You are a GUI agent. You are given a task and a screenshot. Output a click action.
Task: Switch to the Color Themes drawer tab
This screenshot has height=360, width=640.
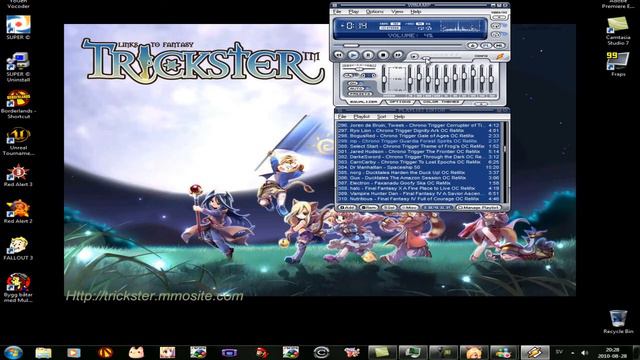pyautogui.click(x=441, y=101)
